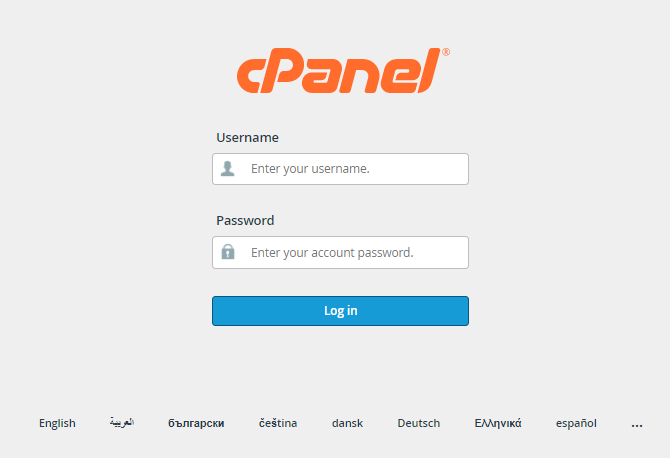Select English language

57,423
